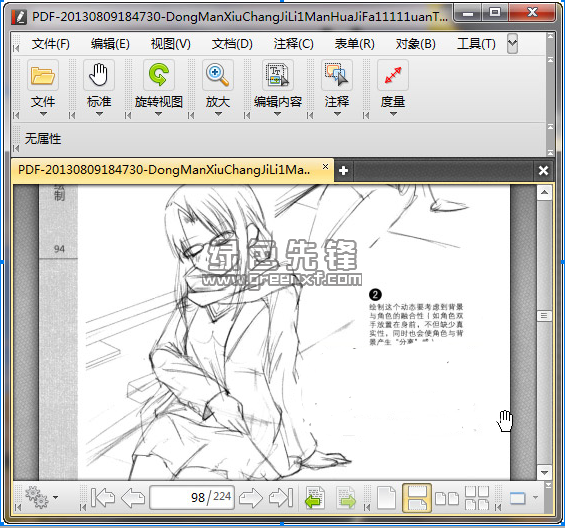This screenshot has height=528, width=565.
Task: Open the options gear icon
Action: tap(37, 497)
